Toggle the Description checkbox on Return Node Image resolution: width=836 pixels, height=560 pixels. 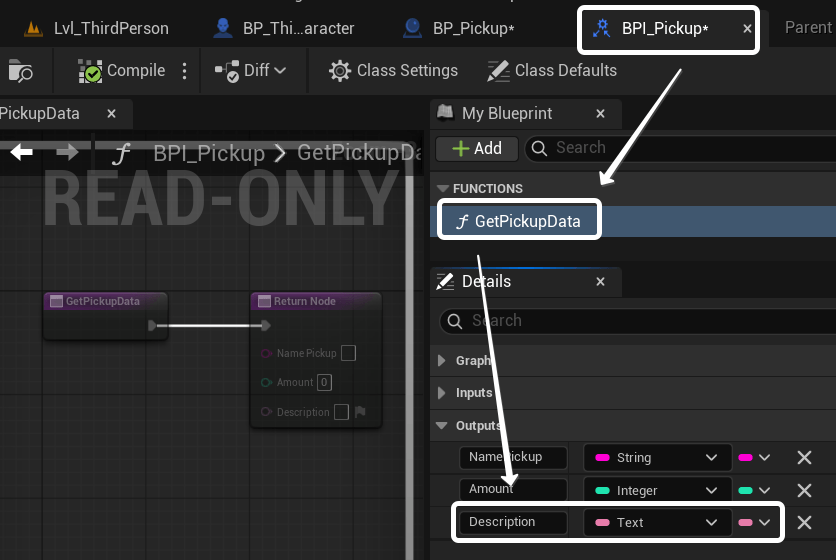point(341,412)
